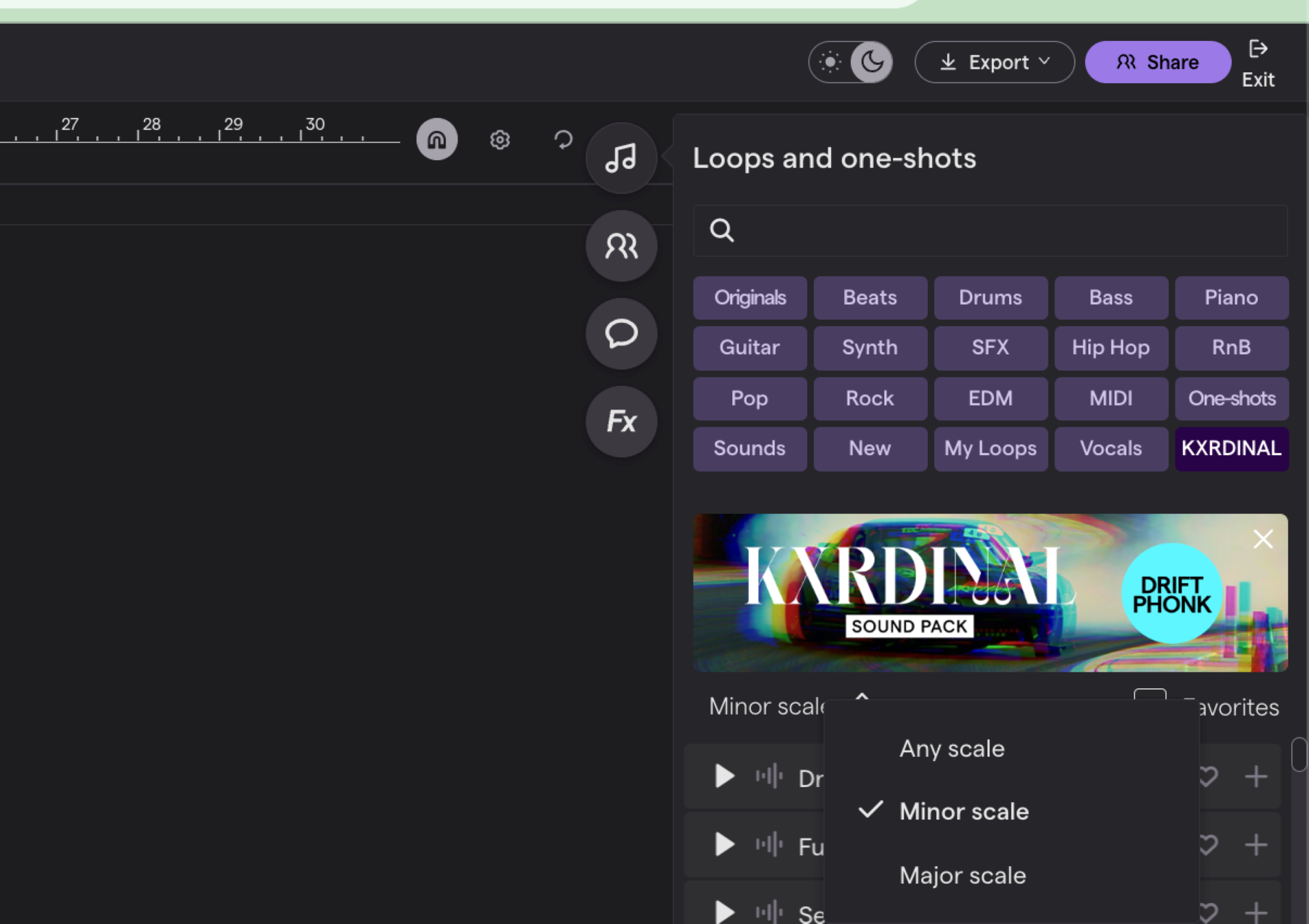Open the Fx effects panel
The image size is (1309, 924).
pos(621,422)
